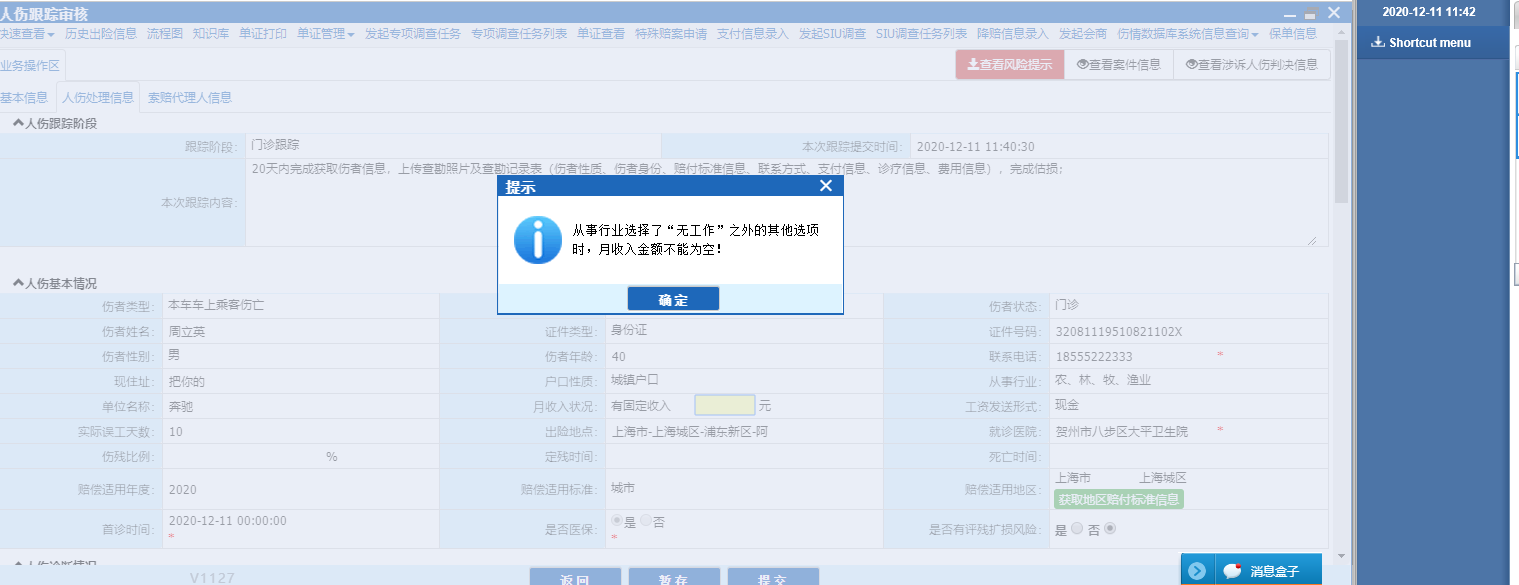
Task: Click the 出险地点 value 上海市-上海城区-浦东新区-阿
Action: pyautogui.click(x=689, y=432)
